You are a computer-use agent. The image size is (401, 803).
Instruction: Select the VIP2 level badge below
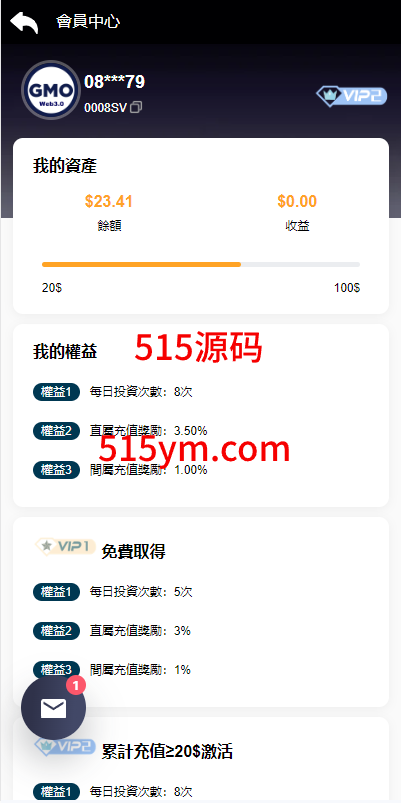tap(65, 746)
